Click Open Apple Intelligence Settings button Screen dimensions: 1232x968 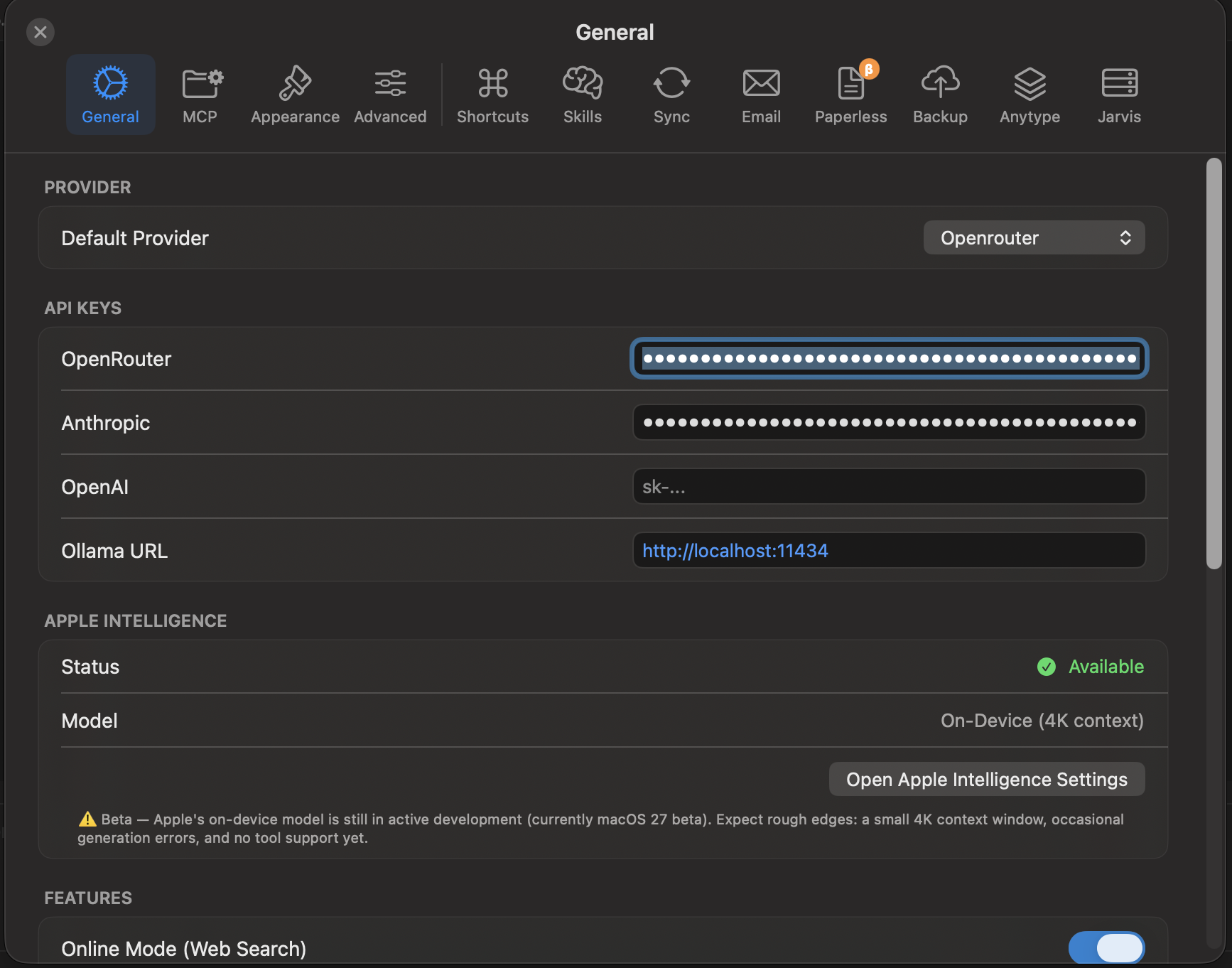987,779
